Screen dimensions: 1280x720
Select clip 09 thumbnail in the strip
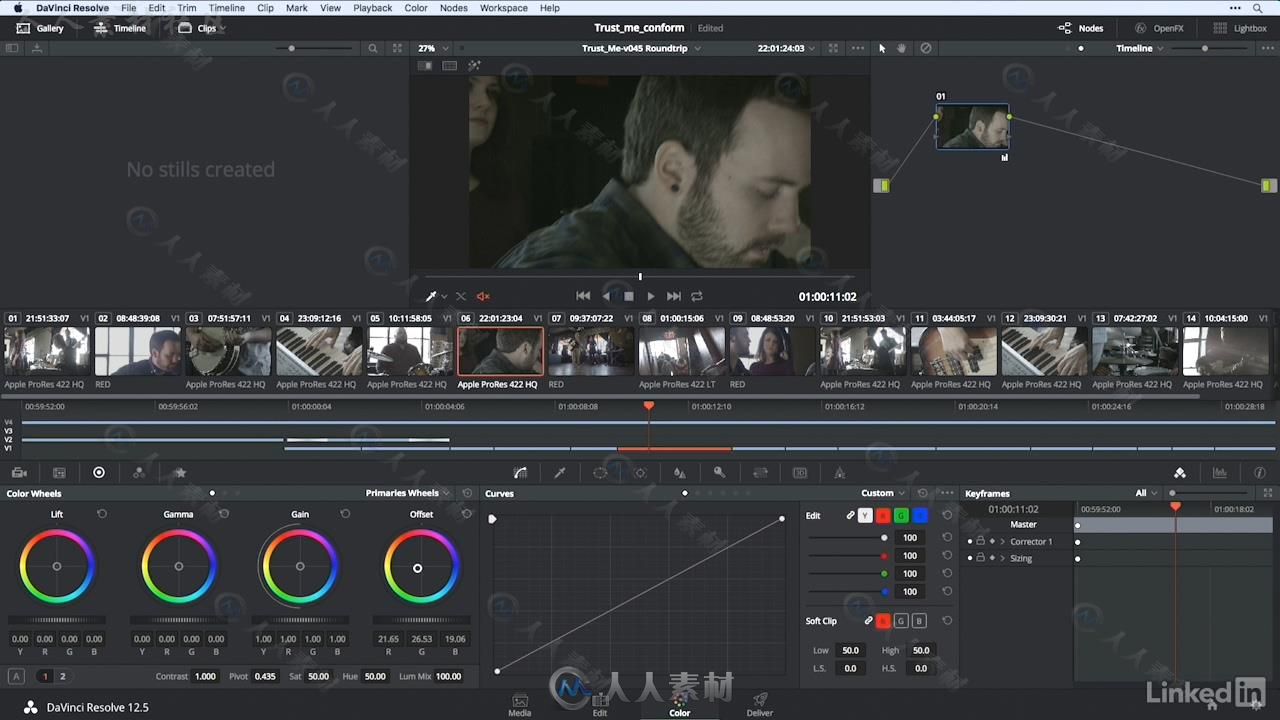tap(772, 351)
